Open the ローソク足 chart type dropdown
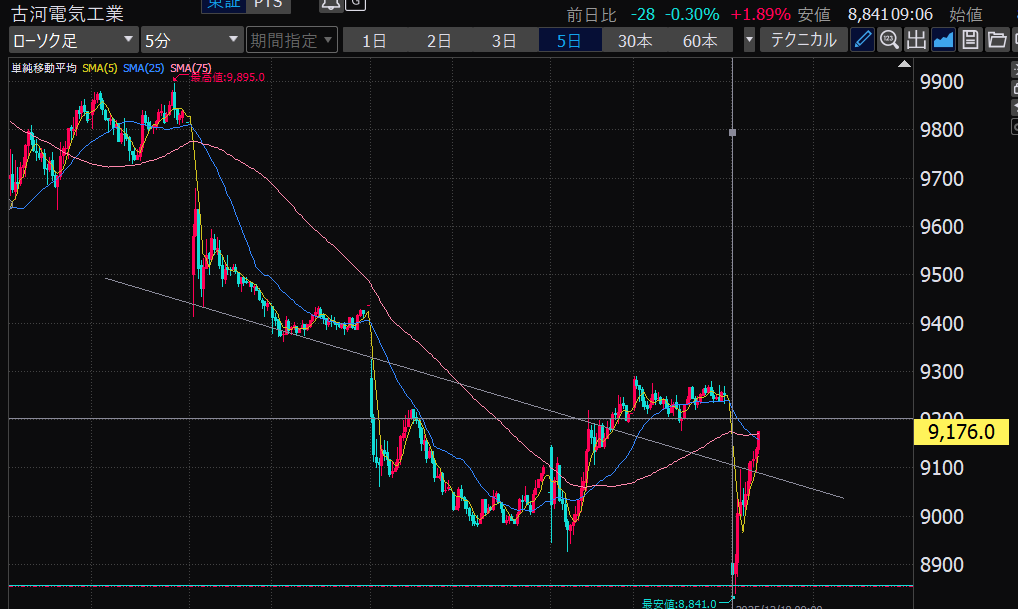Image resolution: width=1018 pixels, height=609 pixels. point(74,41)
